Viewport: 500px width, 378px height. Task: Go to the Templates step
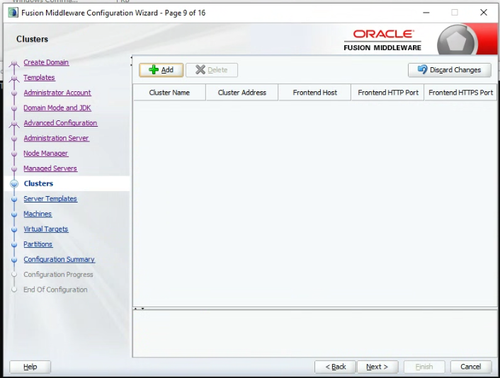pyautogui.click(x=39, y=78)
